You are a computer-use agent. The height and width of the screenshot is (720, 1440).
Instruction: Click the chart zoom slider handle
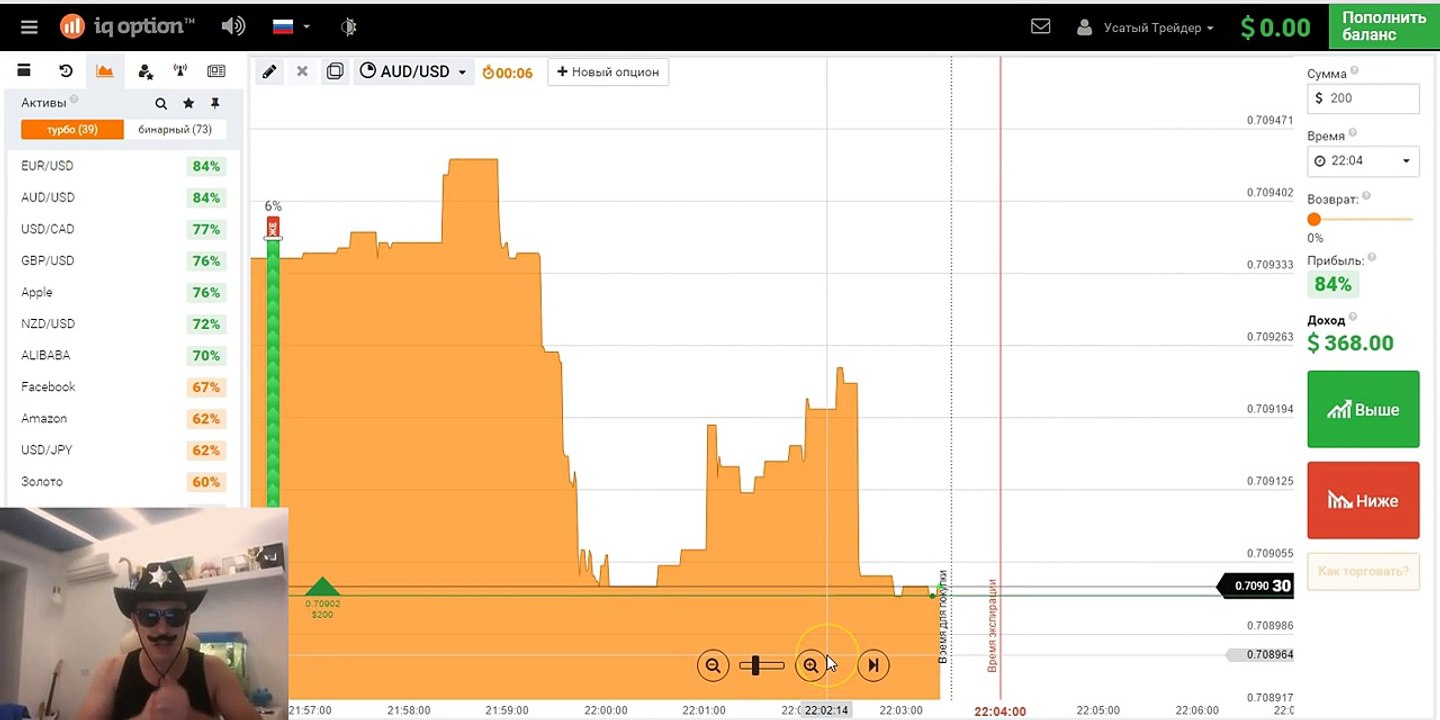click(756, 665)
